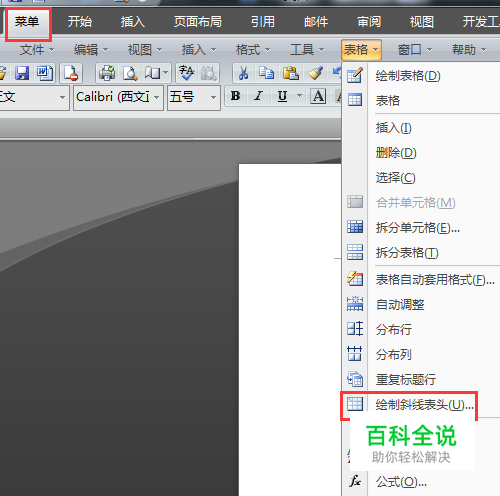The height and width of the screenshot is (496, 500).
Task: Click the Save floppy disk icon
Action: click(x=22, y=73)
